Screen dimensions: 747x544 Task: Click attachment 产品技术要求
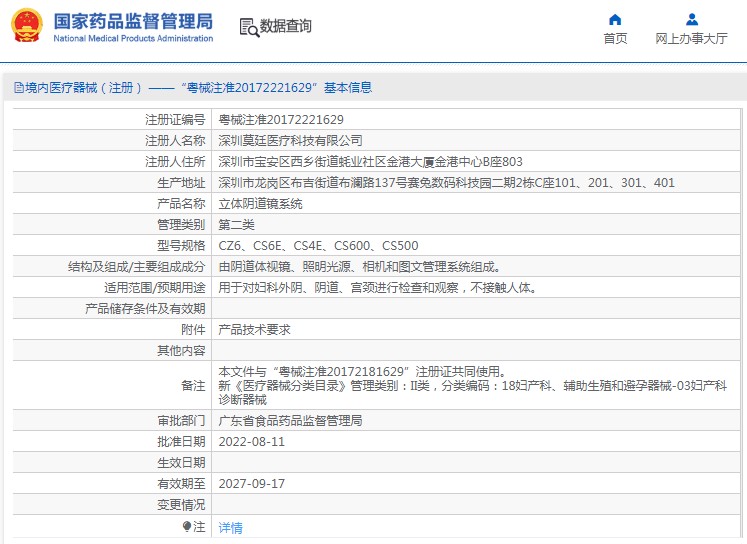pyautogui.click(x=254, y=329)
